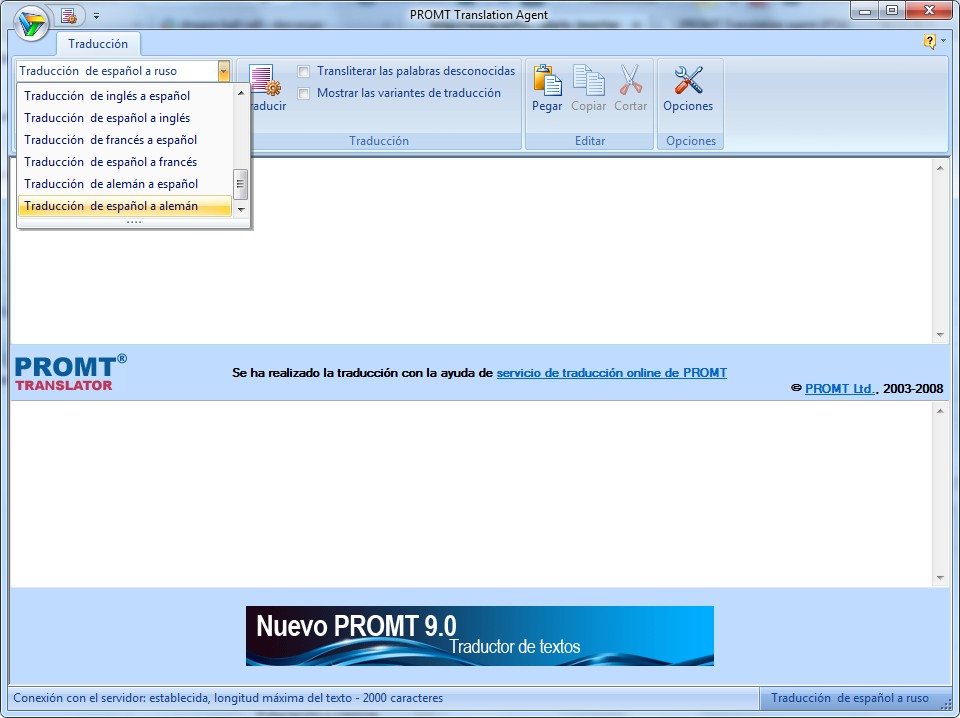Select Traducción de inglés a español
This screenshot has height=718, width=960.
(x=125, y=96)
